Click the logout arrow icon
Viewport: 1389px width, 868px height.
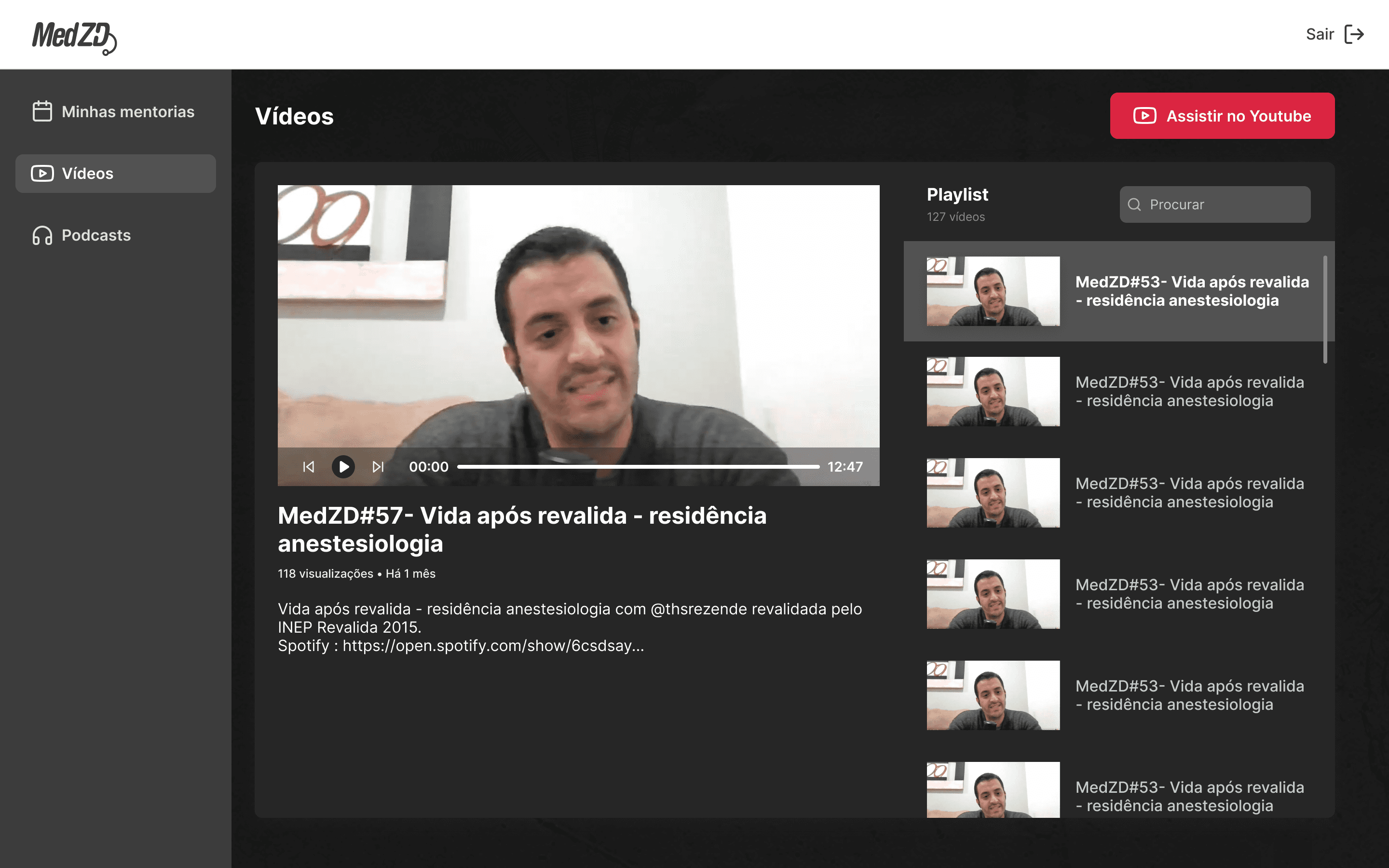[1354, 34]
